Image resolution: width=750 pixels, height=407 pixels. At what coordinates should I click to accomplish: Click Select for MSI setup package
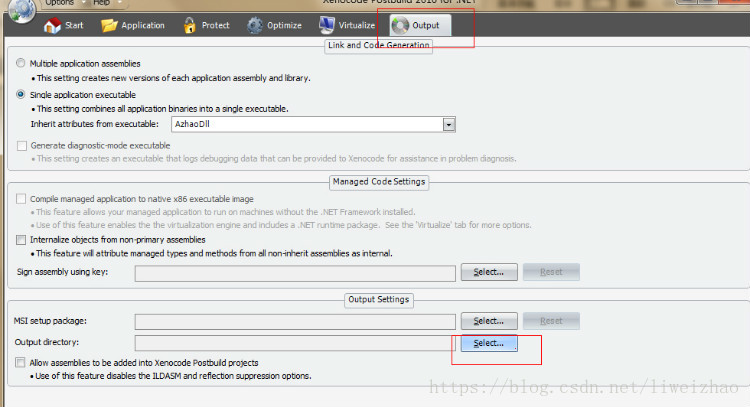(x=489, y=321)
